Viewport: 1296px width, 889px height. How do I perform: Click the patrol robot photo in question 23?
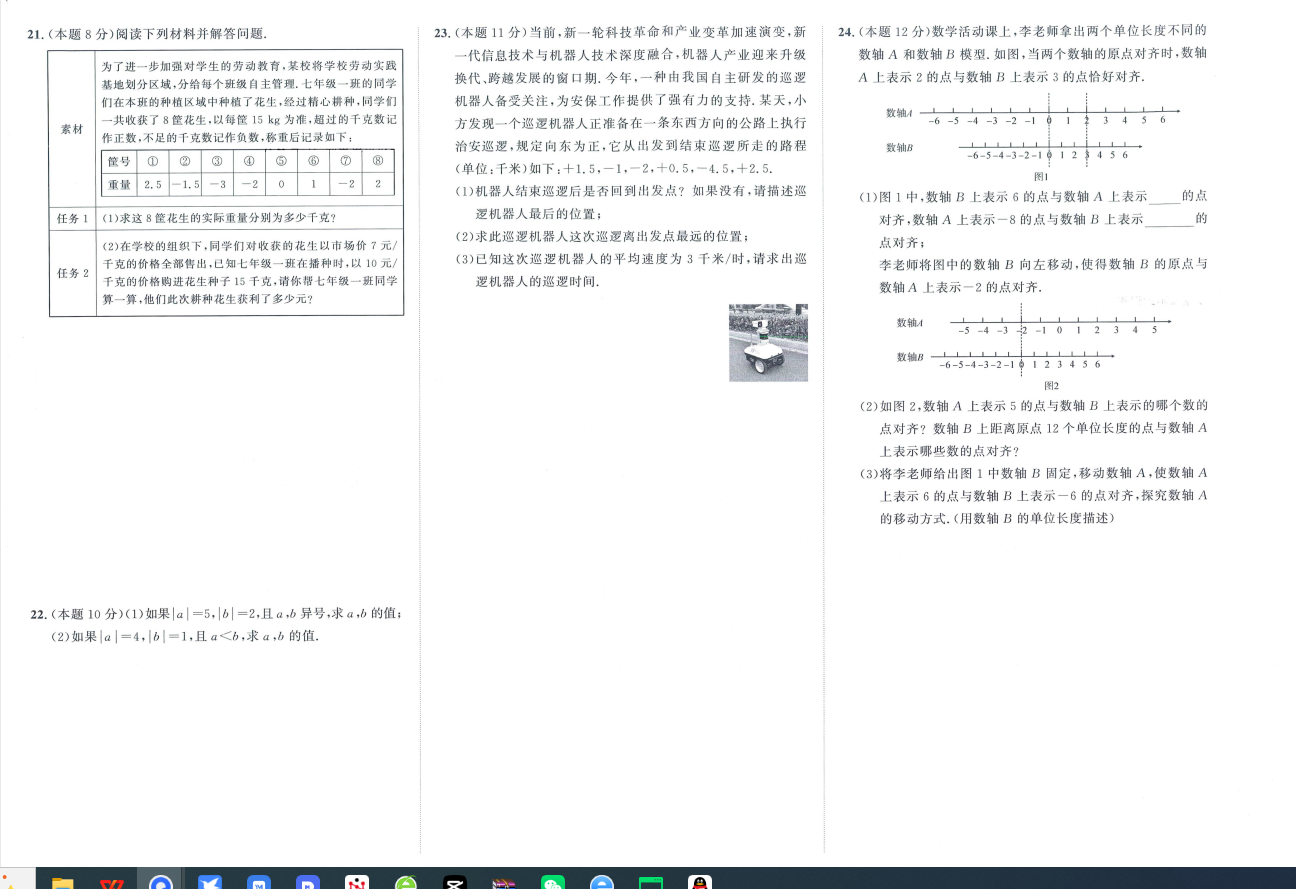point(768,343)
